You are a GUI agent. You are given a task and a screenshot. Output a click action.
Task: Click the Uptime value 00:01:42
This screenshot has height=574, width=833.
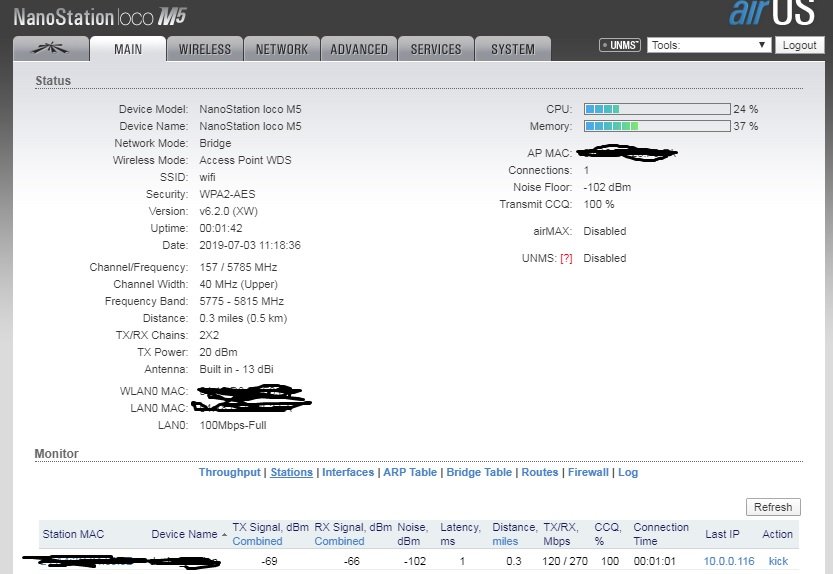(x=220, y=228)
